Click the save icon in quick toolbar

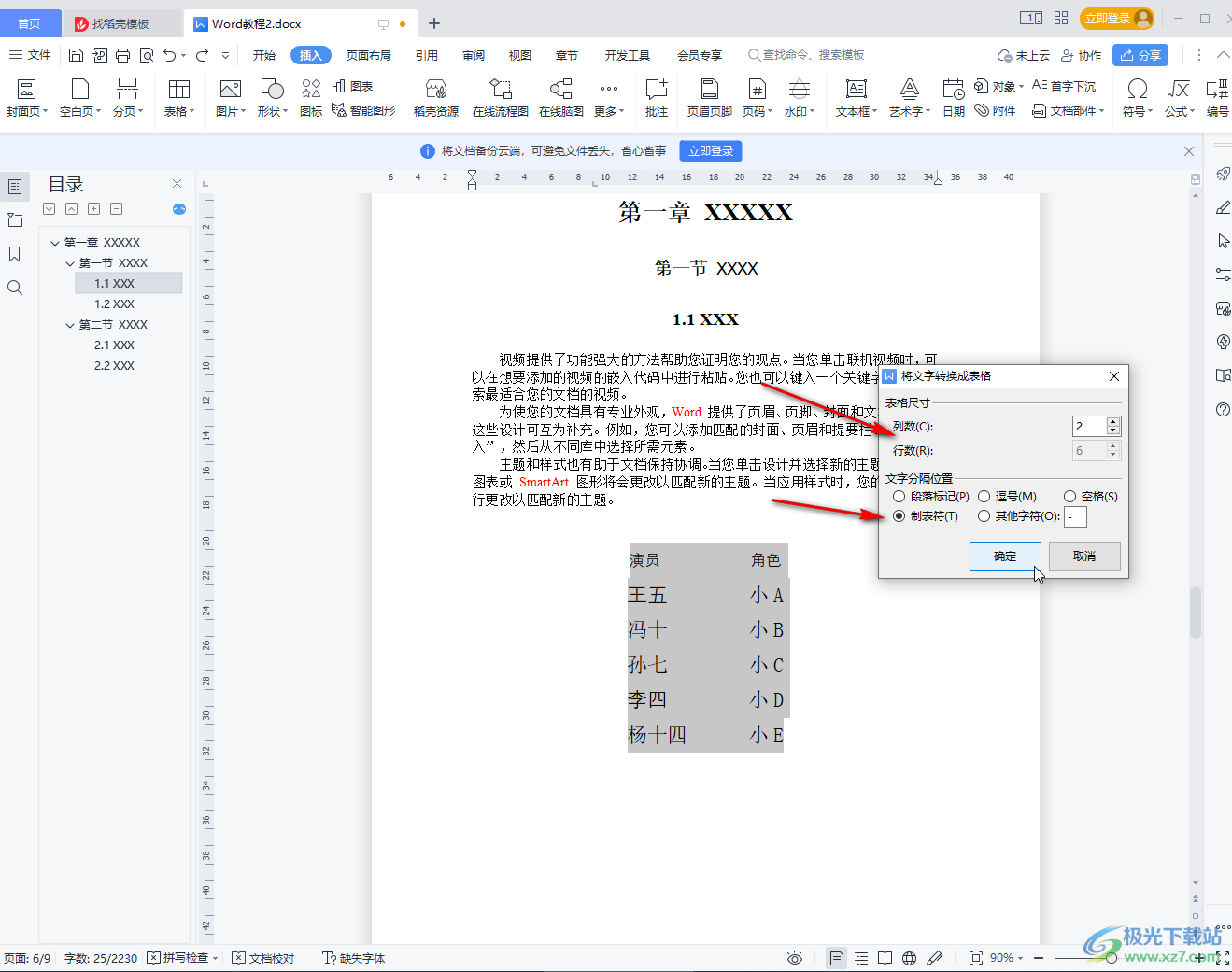[x=77, y=55]
